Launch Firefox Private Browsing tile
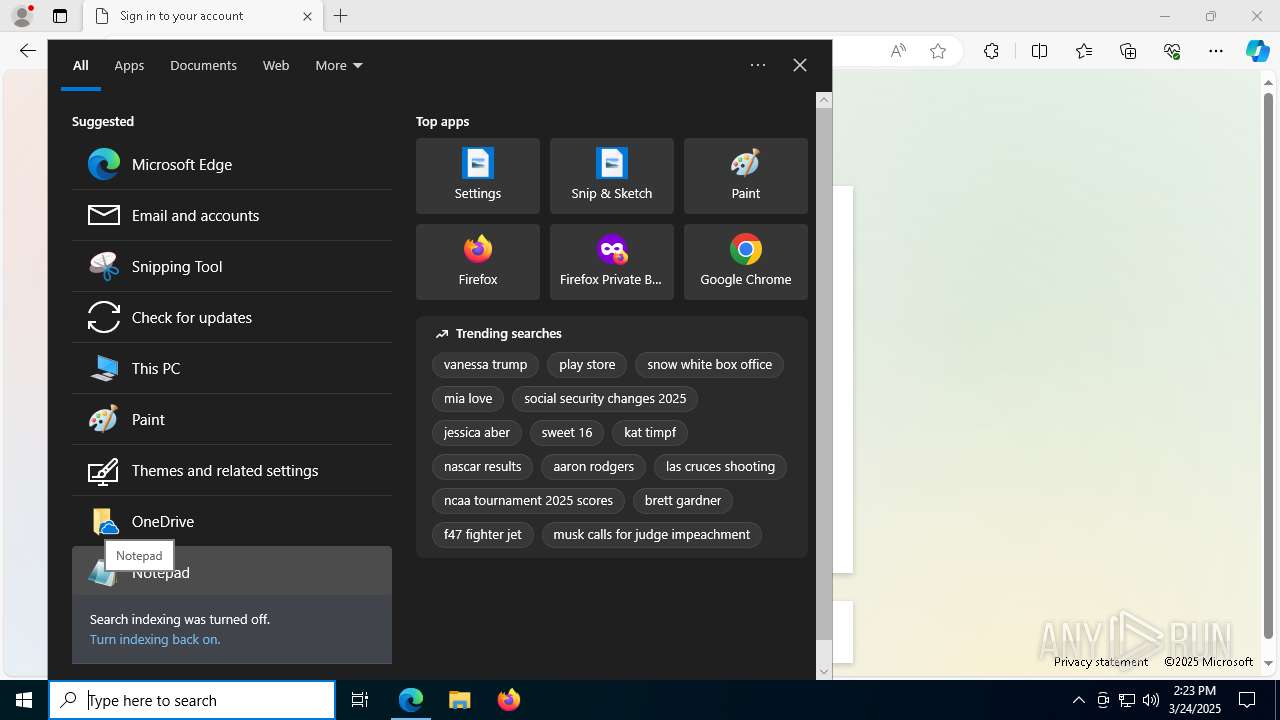 [x=612, y=262]
